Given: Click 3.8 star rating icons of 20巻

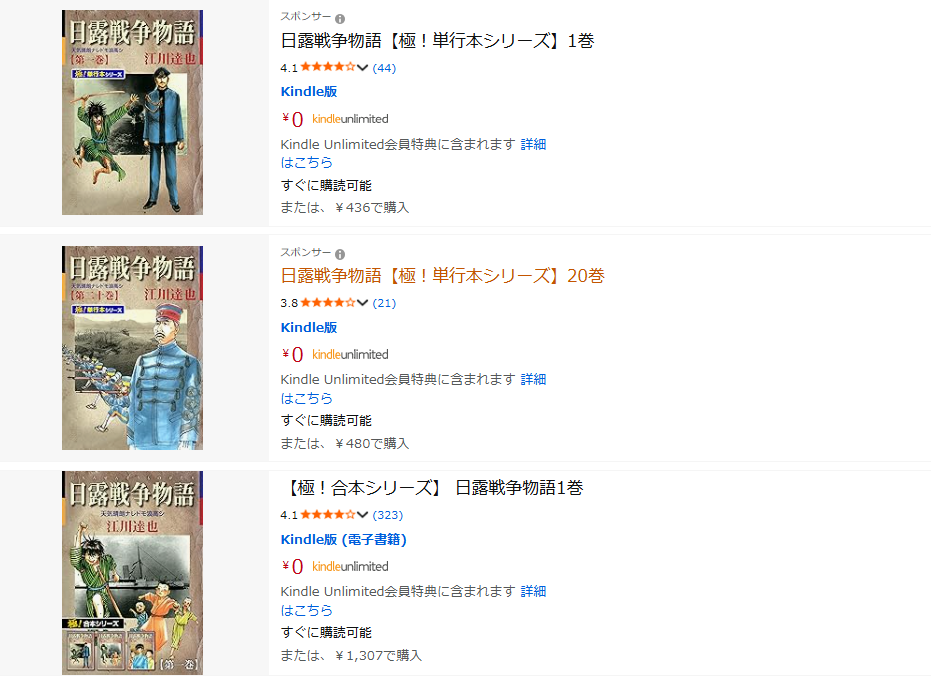Looking at the screenshot, I should point(328,302).
